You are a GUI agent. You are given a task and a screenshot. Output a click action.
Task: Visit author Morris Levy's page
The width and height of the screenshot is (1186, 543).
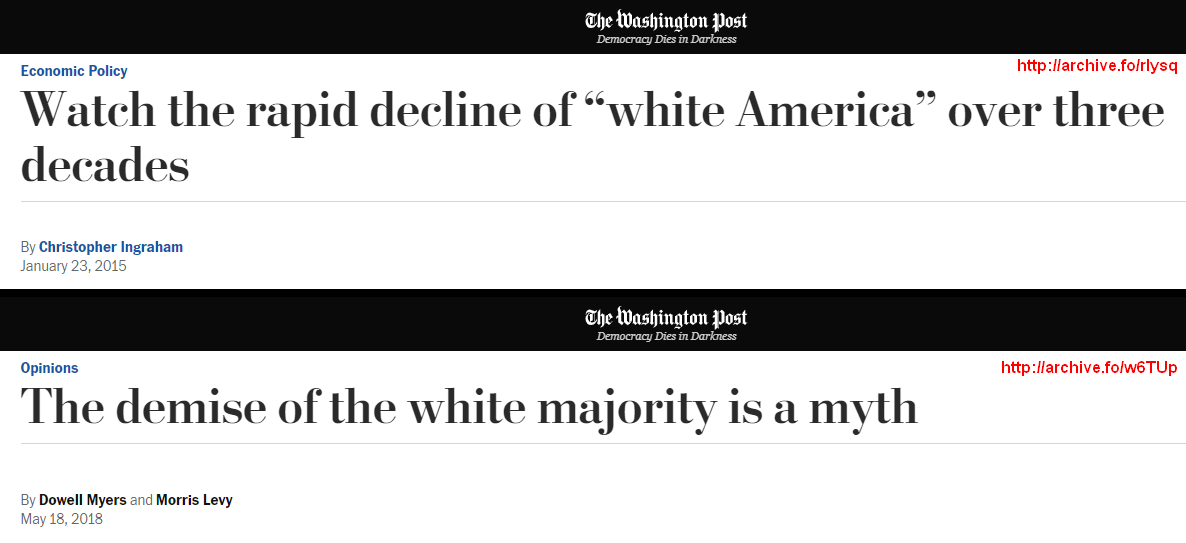(194, 500)
